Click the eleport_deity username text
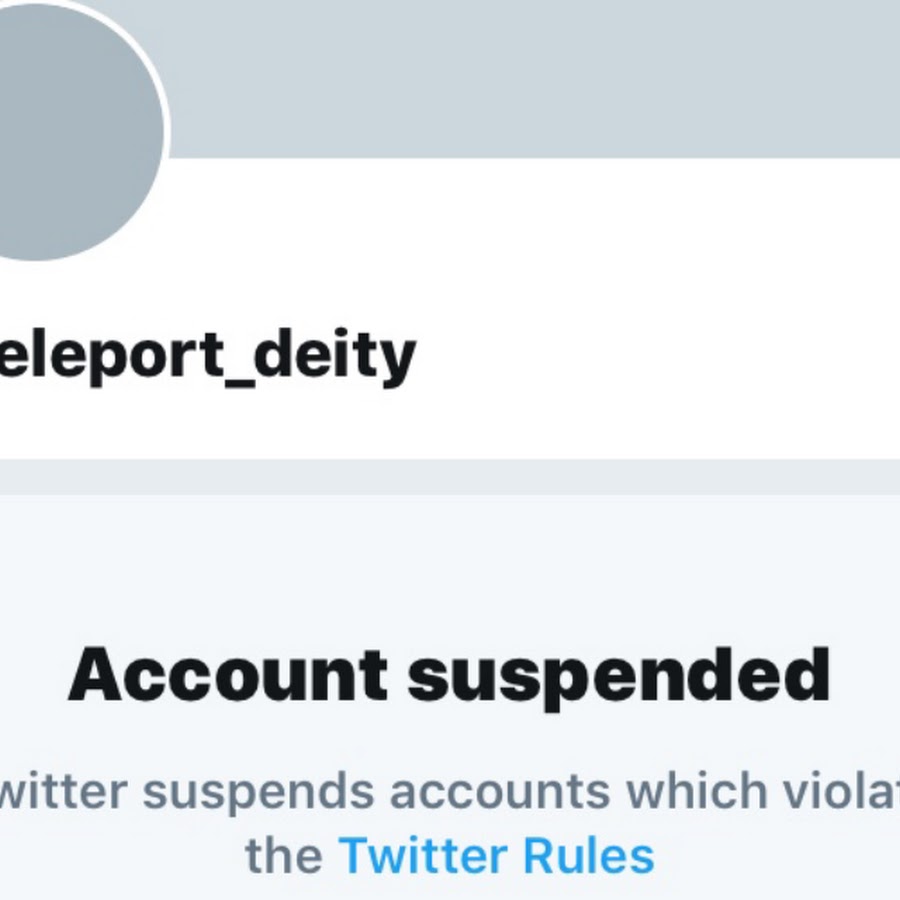 coord(205,356)
